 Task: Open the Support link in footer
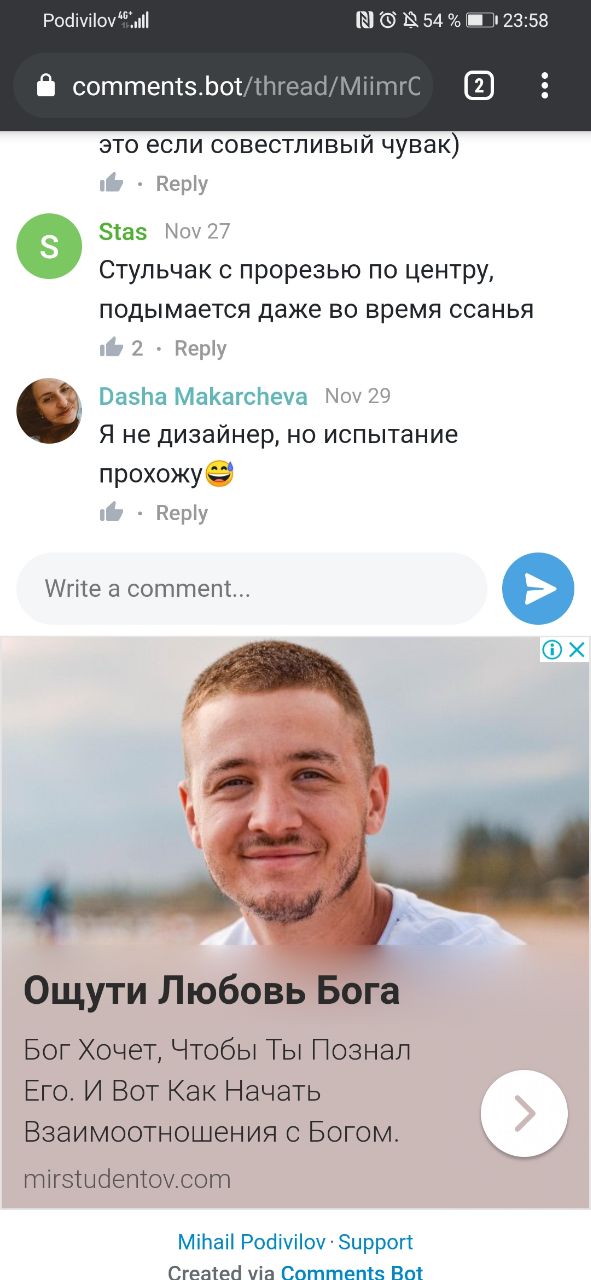pyautogui.click(x=375, y=1242)
